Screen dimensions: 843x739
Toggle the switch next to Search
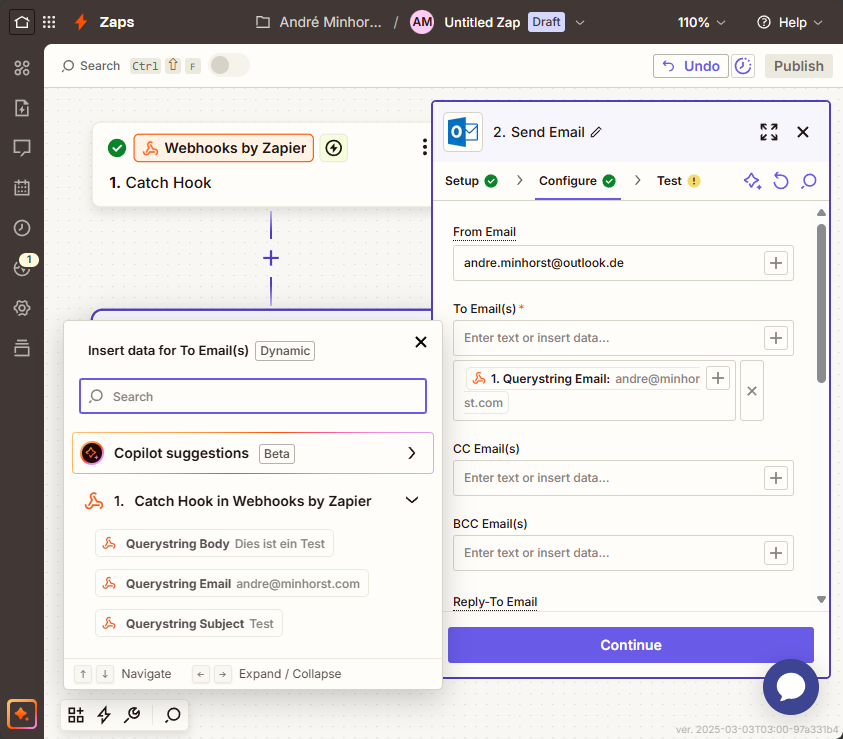228,66
